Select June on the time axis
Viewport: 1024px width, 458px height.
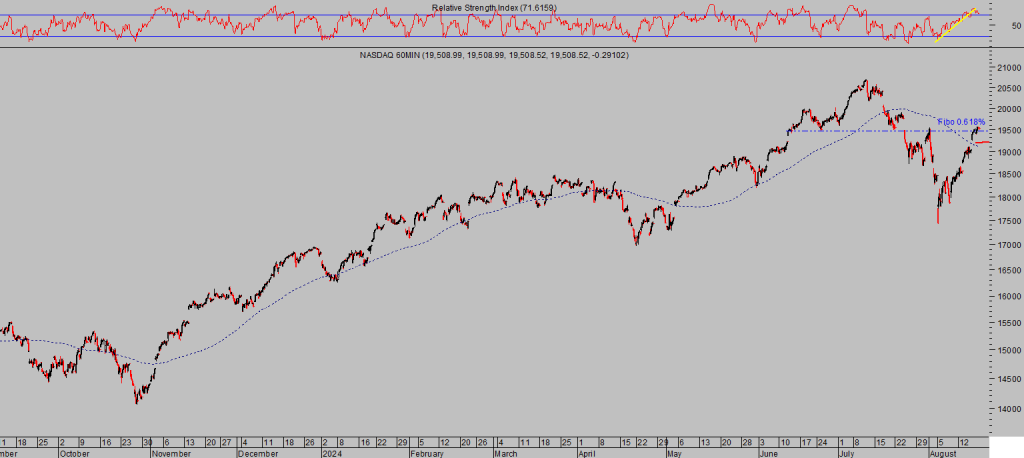[x=770, y=452]
